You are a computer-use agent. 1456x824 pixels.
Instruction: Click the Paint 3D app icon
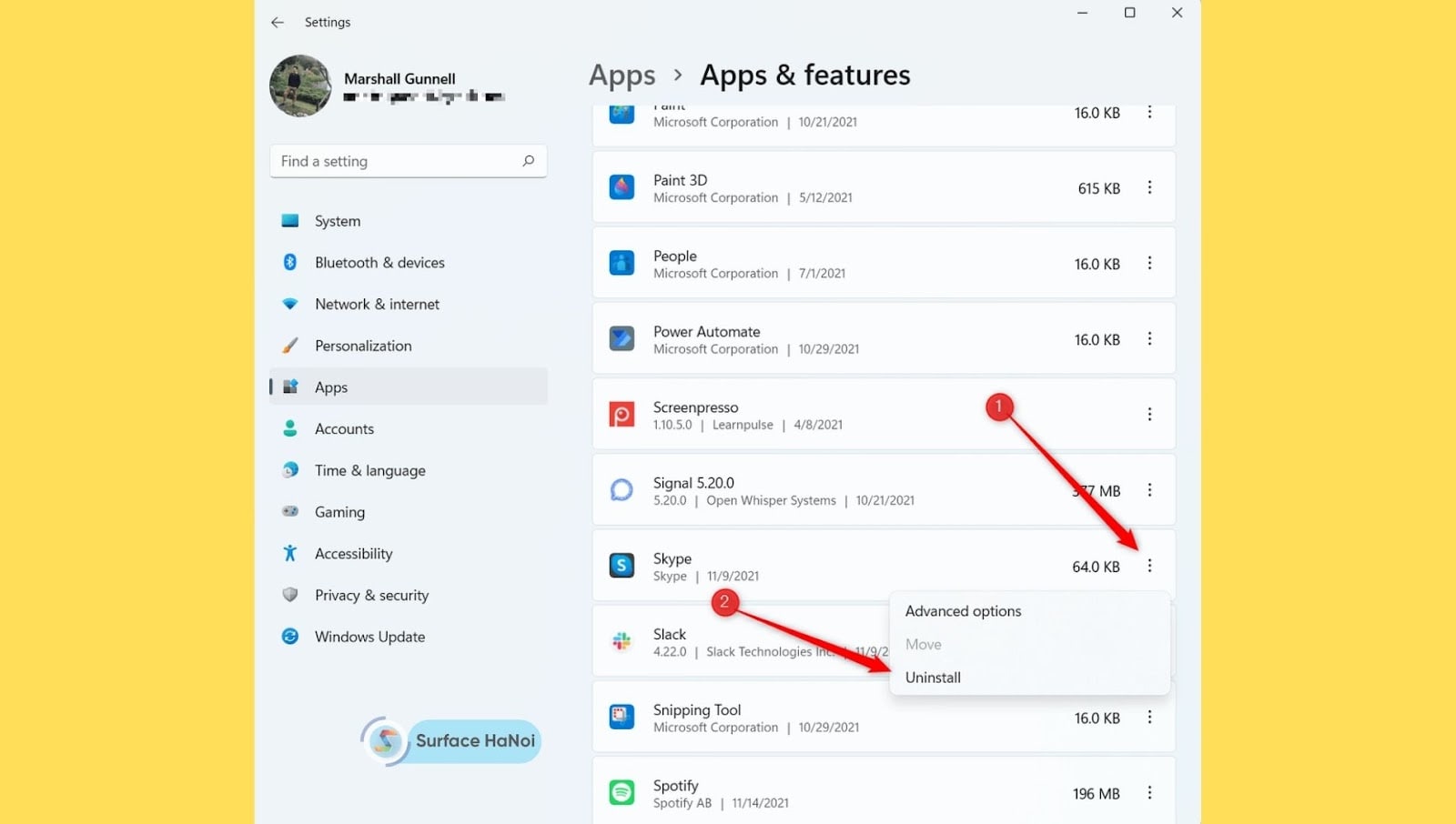coord(622,187)
